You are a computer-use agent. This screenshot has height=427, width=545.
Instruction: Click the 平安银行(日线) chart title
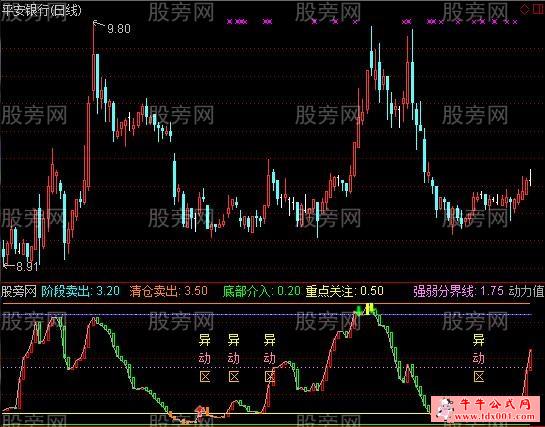click(41, 10)
